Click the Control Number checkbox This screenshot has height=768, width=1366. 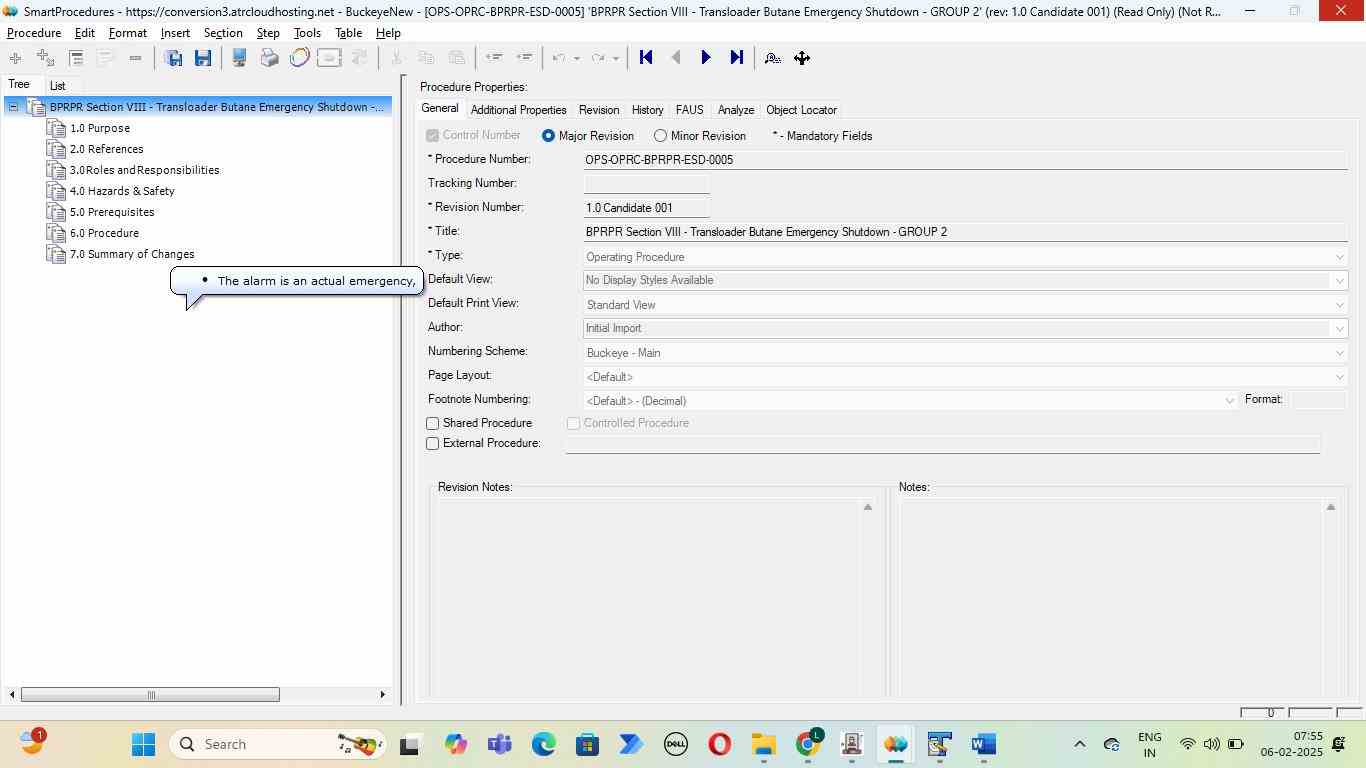[433, 136]
